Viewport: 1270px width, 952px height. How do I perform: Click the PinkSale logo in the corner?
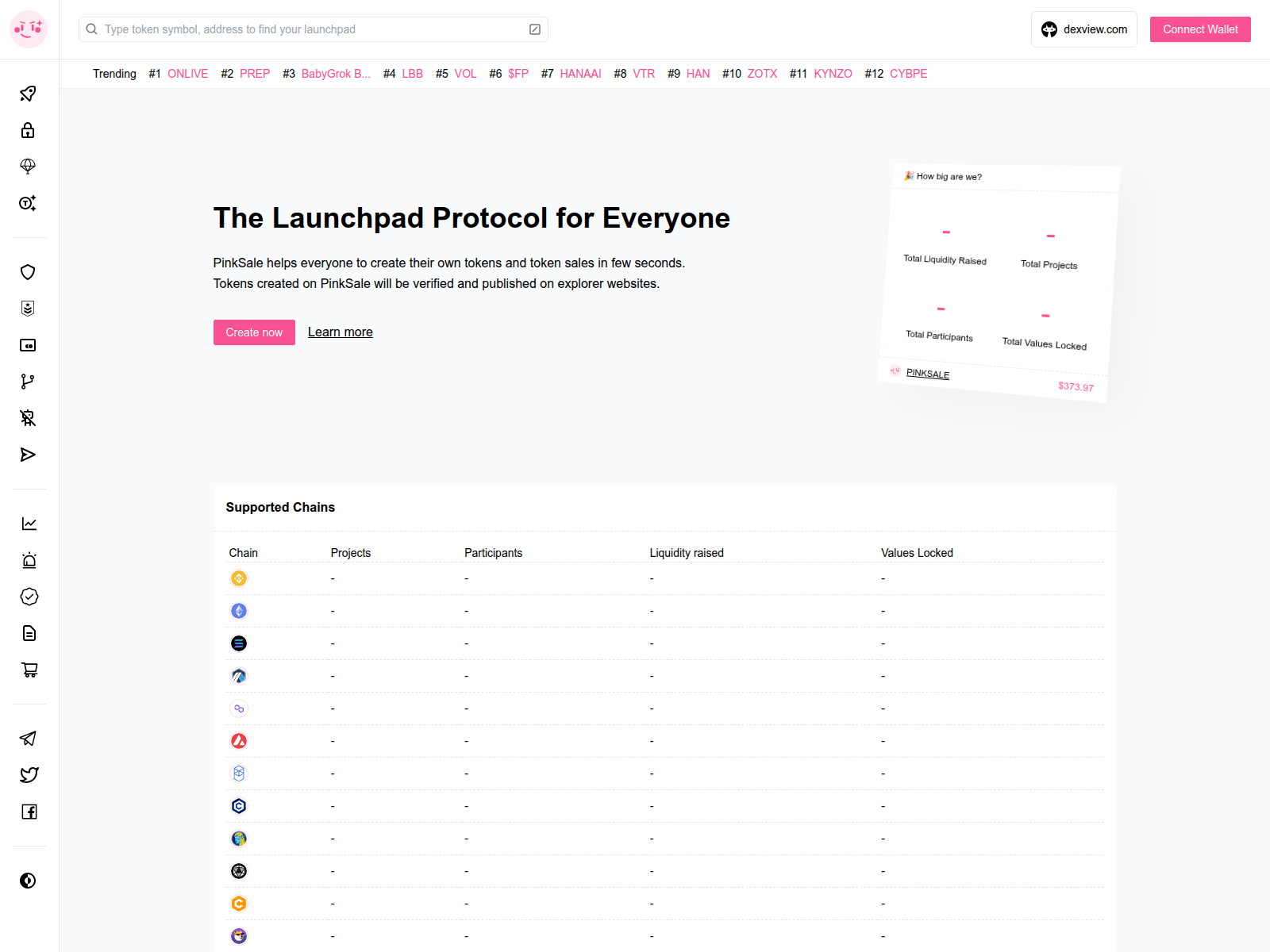pos(29,29)
